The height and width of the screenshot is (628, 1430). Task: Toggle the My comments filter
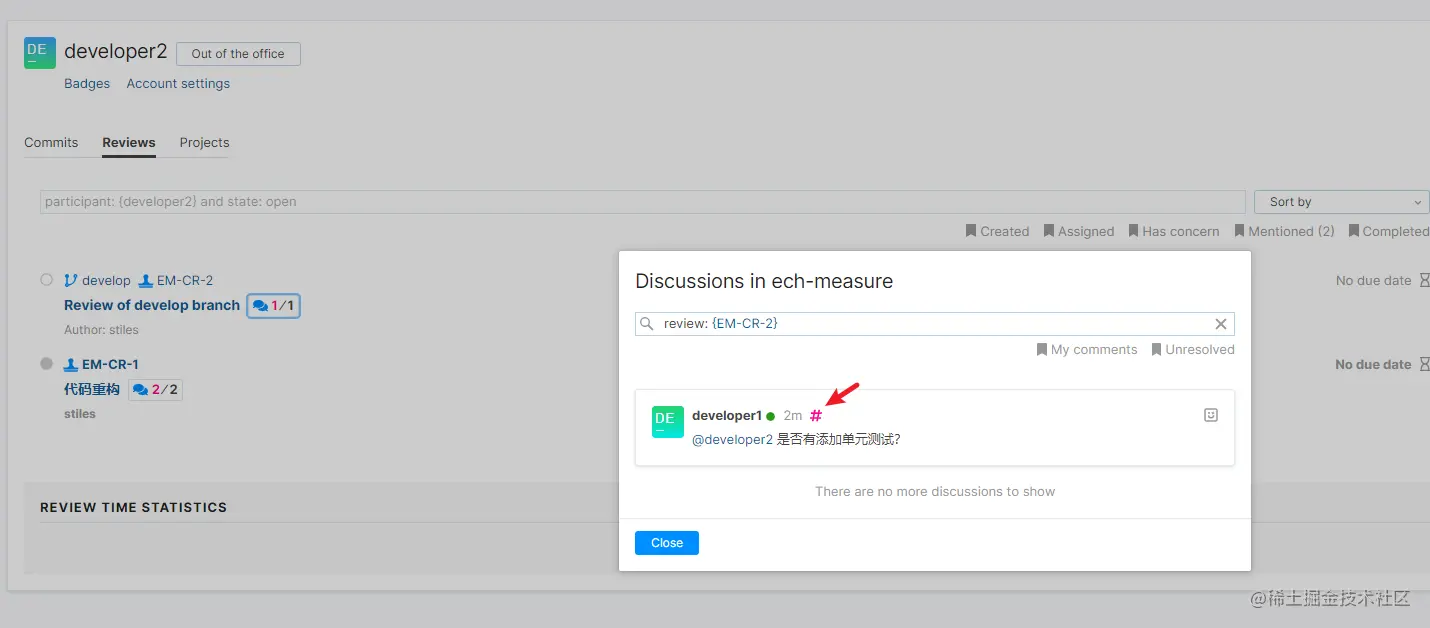coord(1087,350)
